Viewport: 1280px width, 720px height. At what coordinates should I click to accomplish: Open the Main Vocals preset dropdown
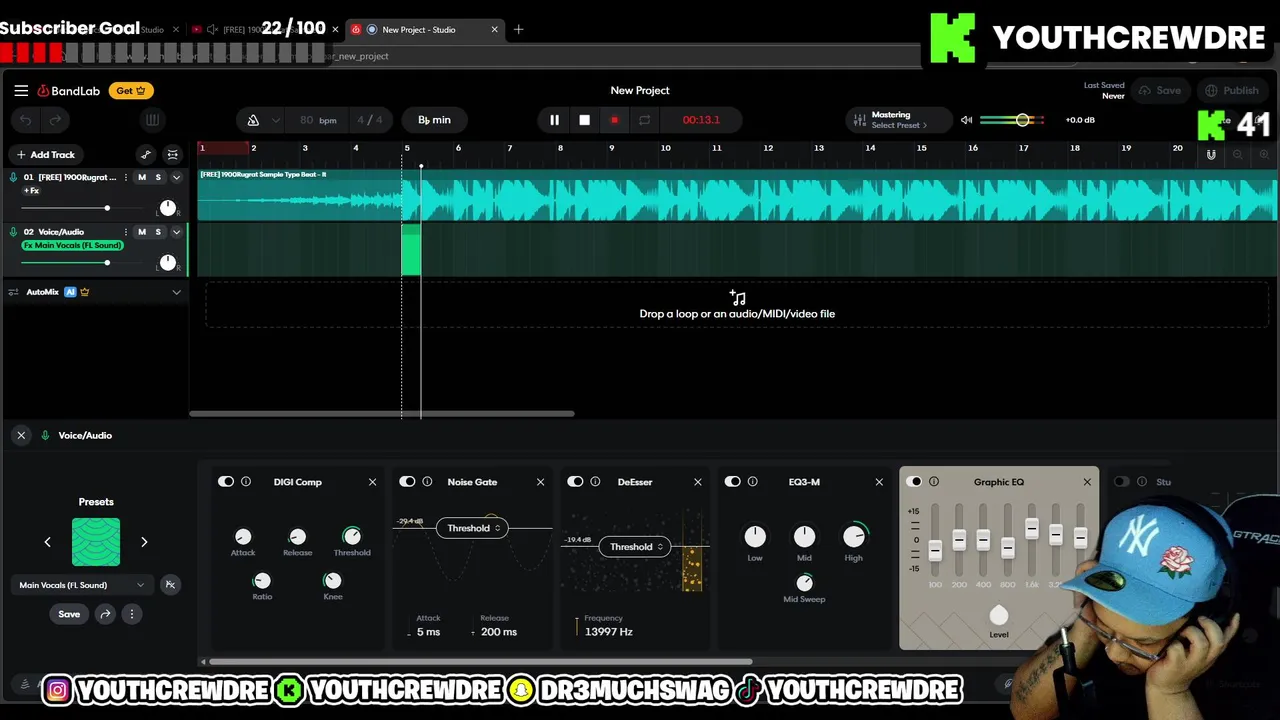tap(82, 585)
